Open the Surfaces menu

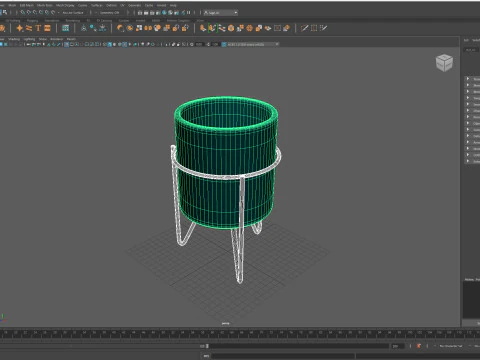[x=97, y=5]
